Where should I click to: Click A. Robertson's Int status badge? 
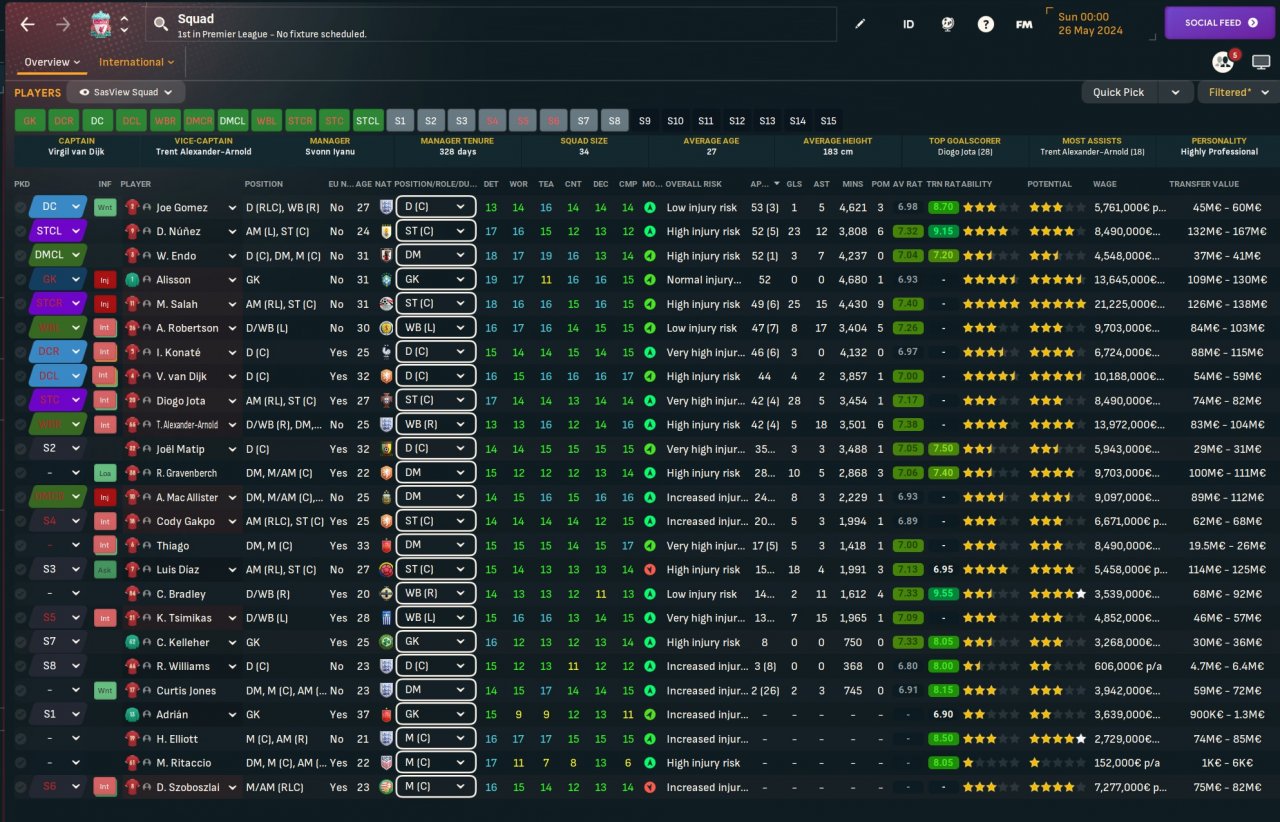(104, 328)
